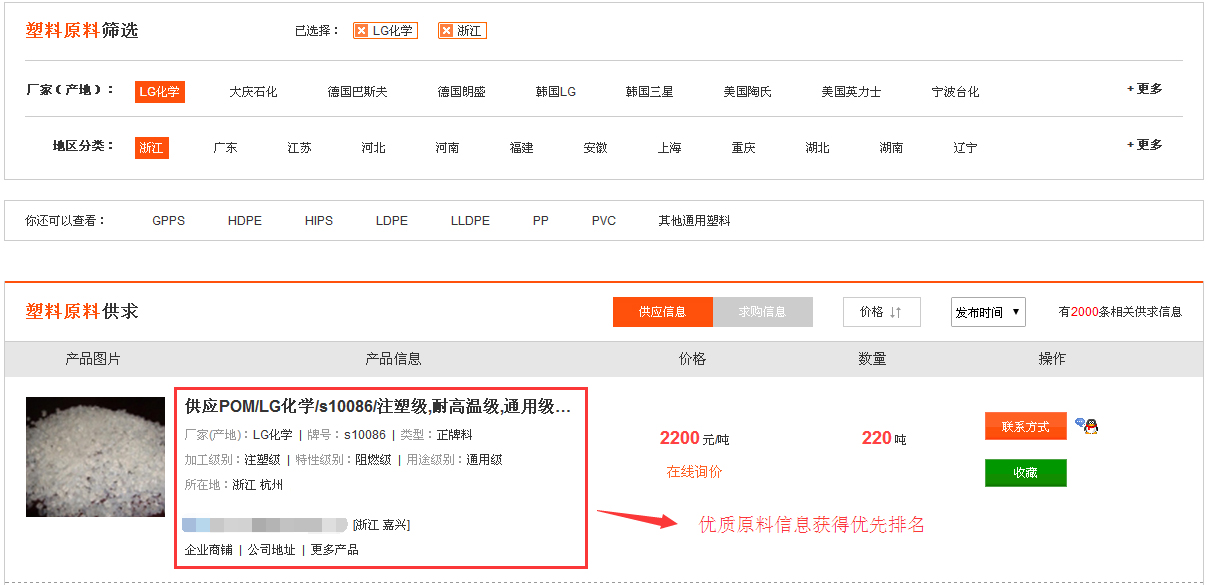This screenshot has height=585, width=1208.
Task: Select manufacturer filter LG化学
Action: pos(160,92)
